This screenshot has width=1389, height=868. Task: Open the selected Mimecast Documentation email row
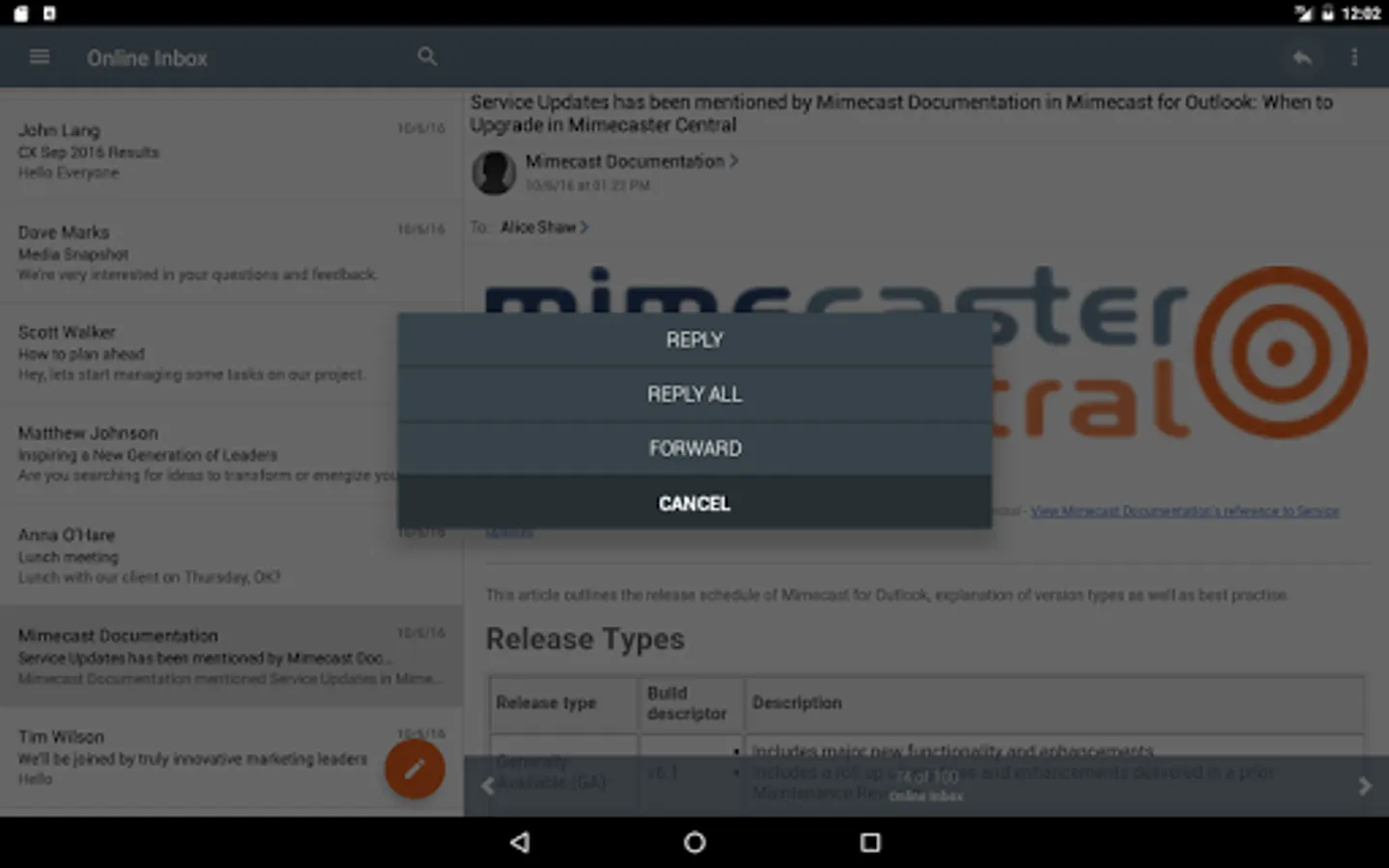coord(231,656)
